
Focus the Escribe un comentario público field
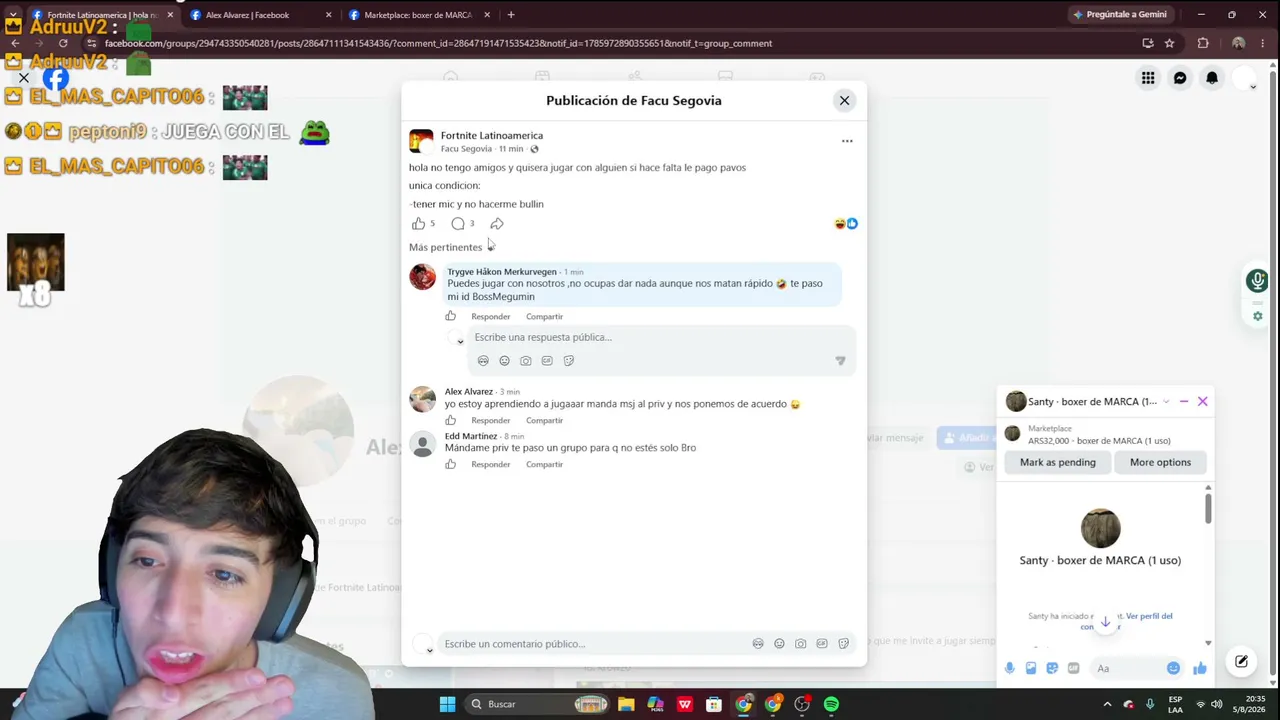(x=592, y=644)
